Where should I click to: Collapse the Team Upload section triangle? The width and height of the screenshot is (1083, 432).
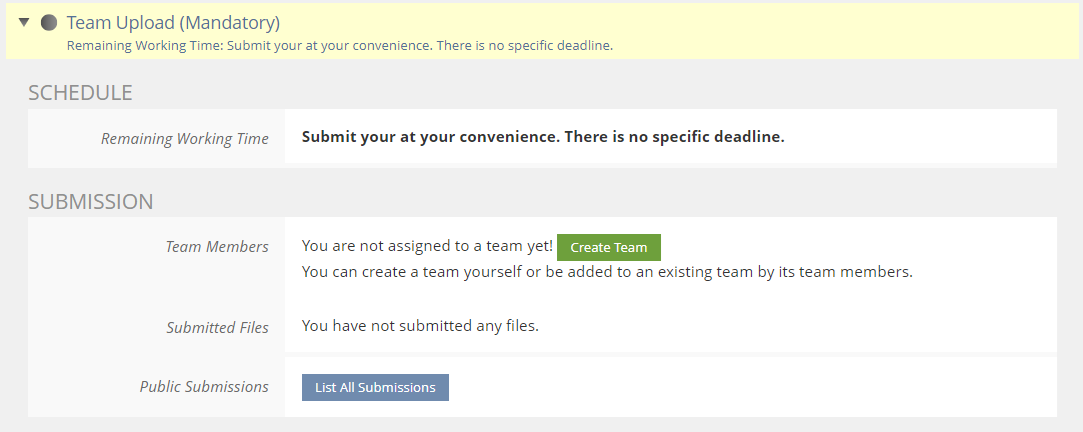25,22
